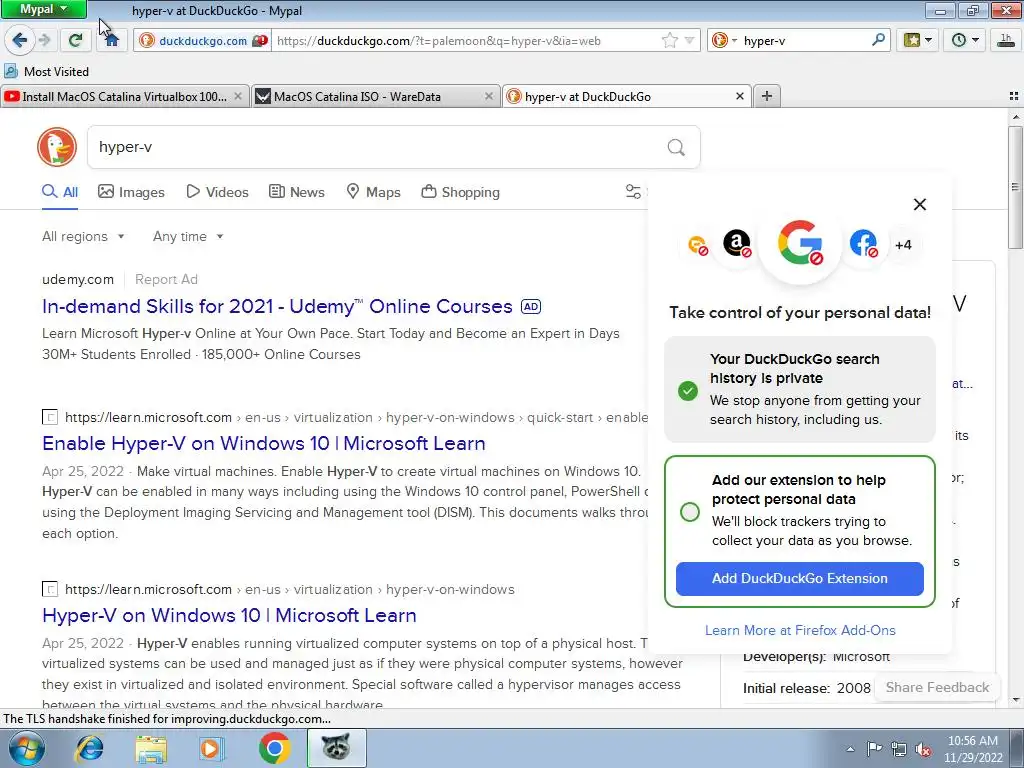Viewport: 1024px width, 768px height.
Task: Click the DuckDuckGo logo on the page
Action: coord(57,147)
